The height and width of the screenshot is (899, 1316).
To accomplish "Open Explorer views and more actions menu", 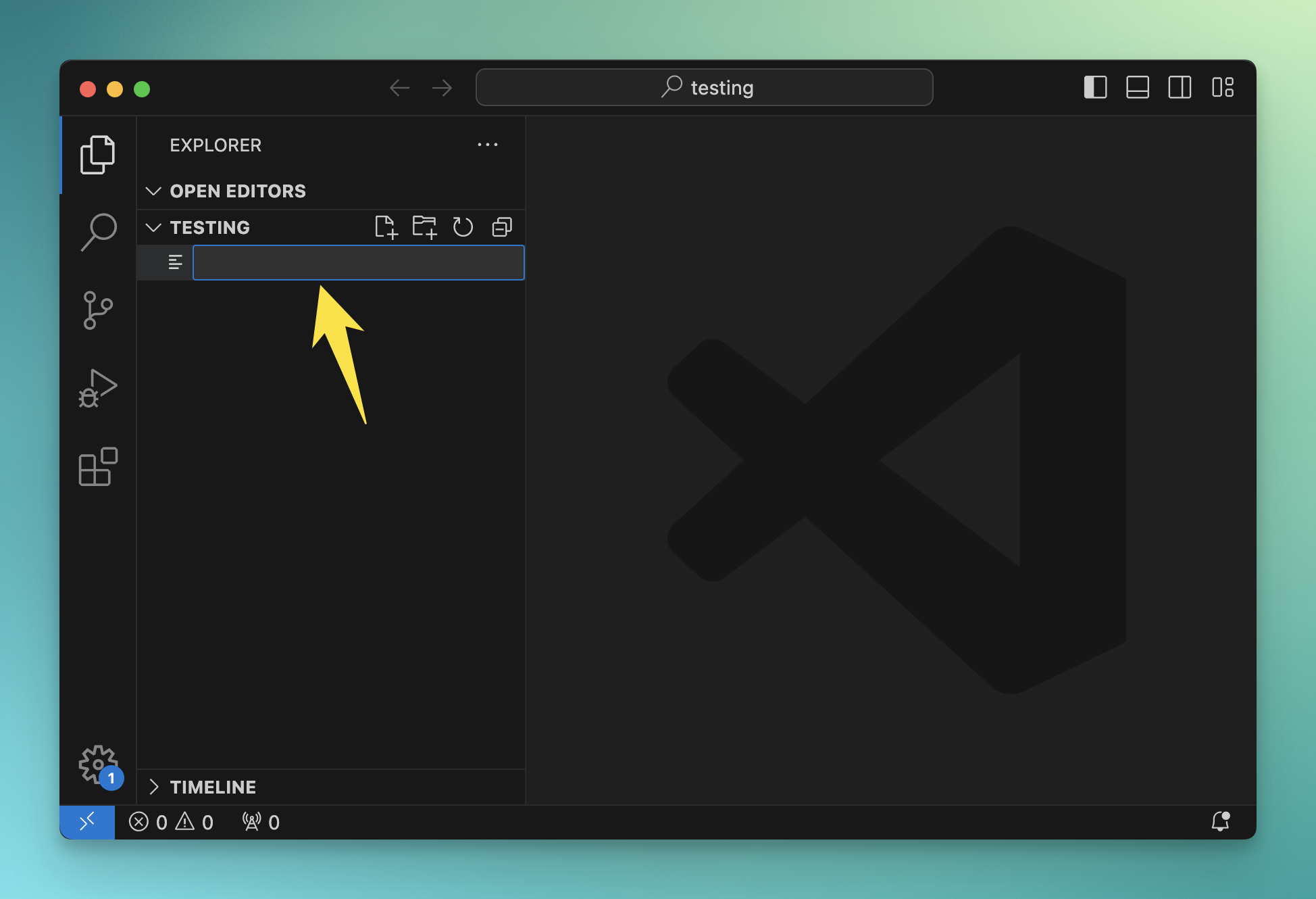I will pos(487,145).
